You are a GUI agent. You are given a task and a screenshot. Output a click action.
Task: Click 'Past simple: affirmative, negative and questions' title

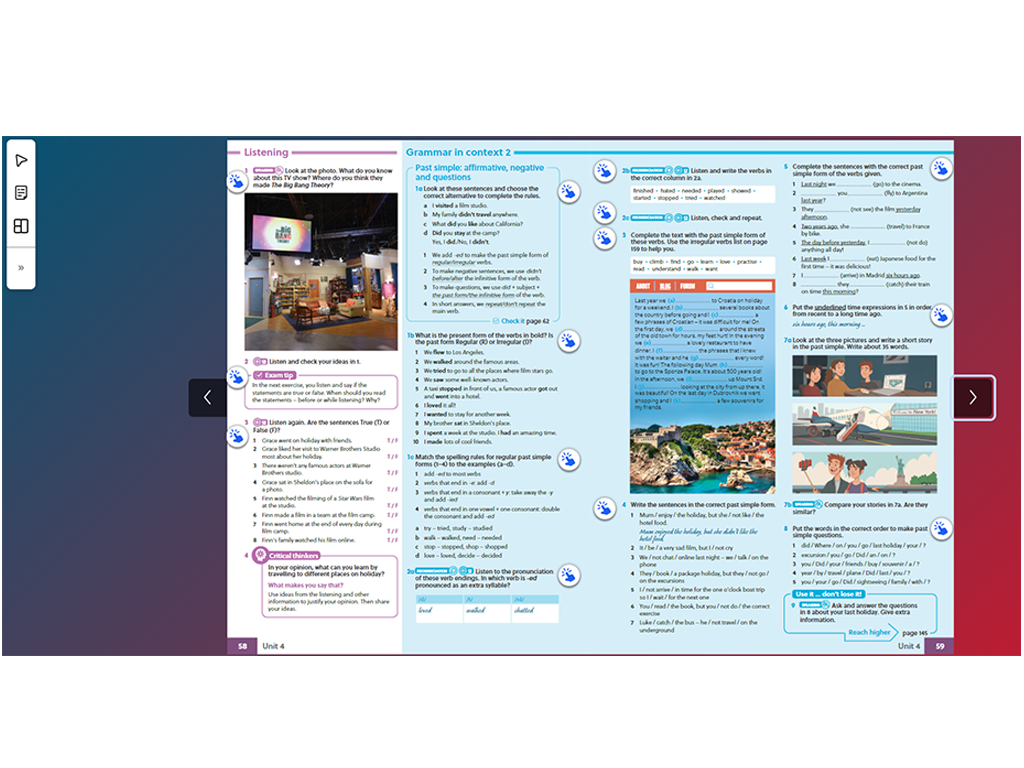pyautogui.click(x=479, y=172)
